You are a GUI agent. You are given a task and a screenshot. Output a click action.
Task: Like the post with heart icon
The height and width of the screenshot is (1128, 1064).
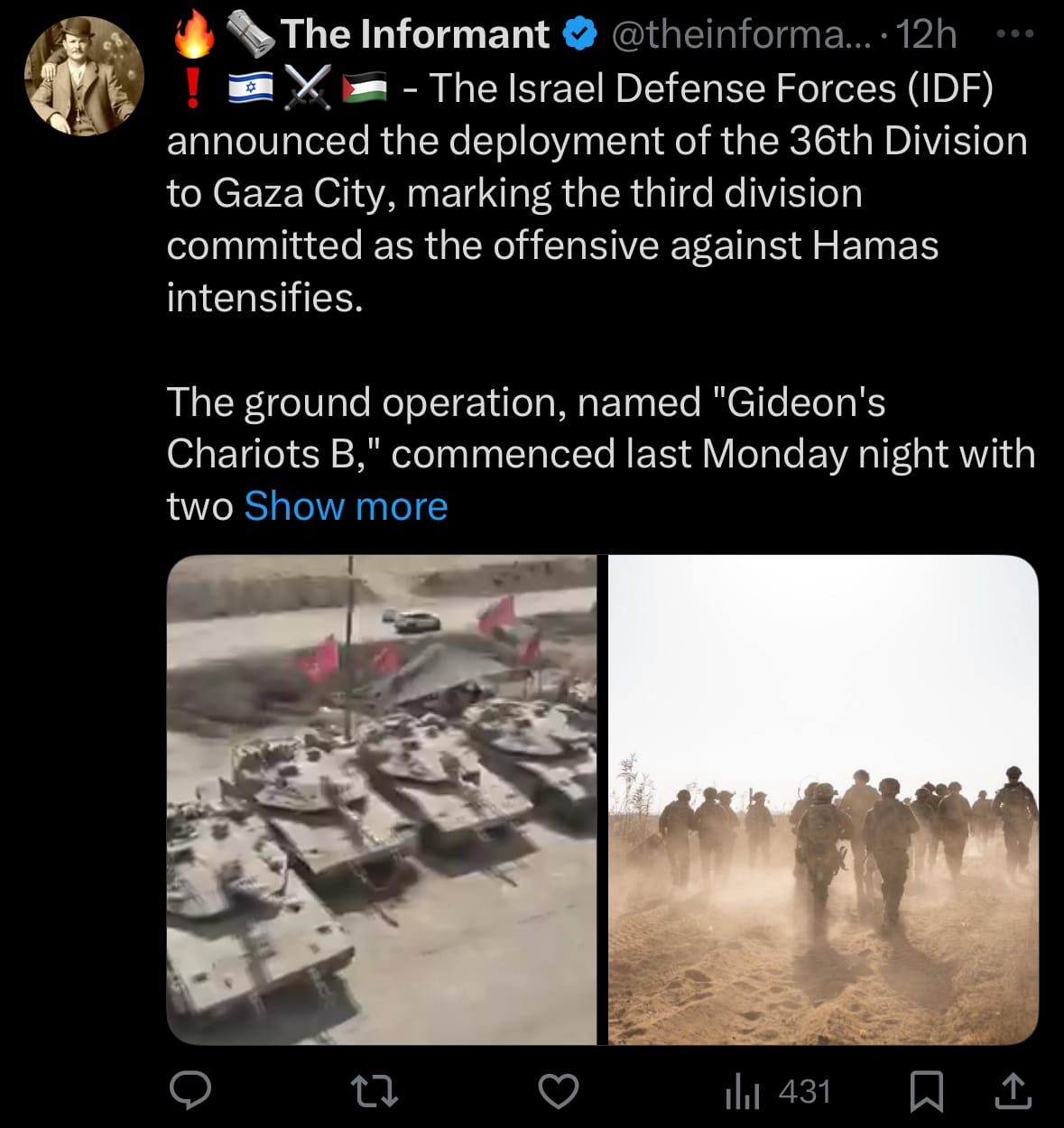(559, 1091)
